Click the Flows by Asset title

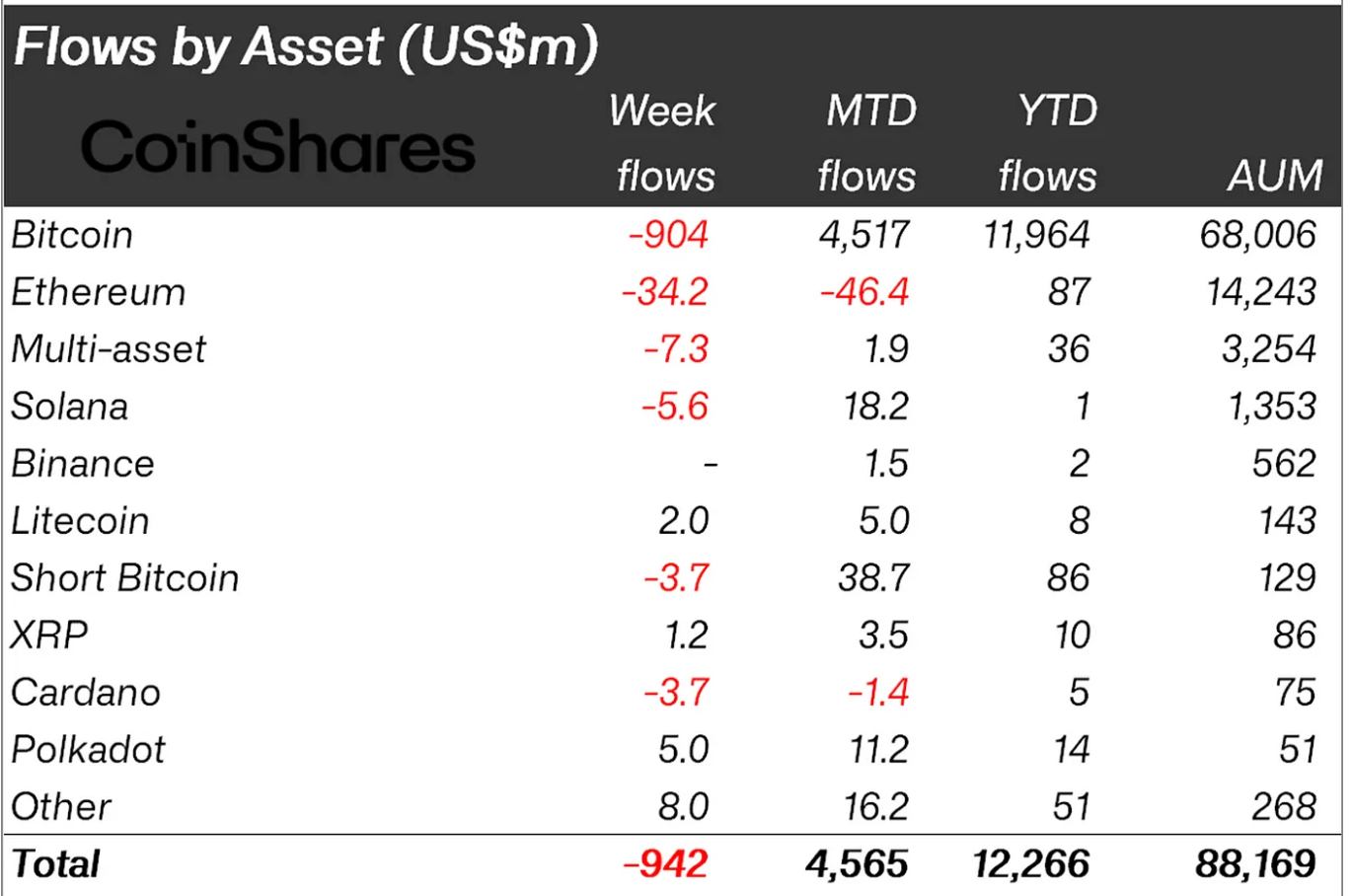(x=306, y=46)
